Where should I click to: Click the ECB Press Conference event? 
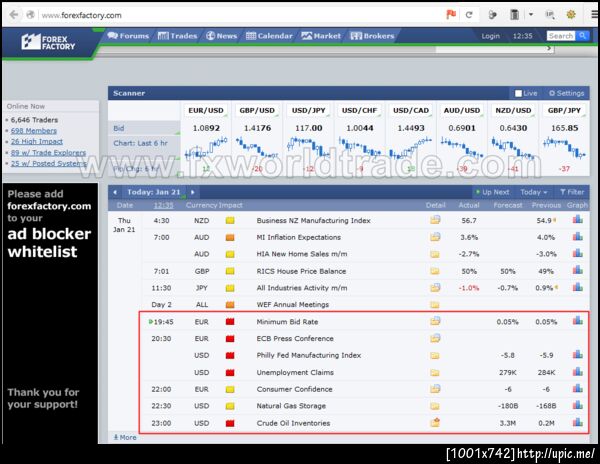(295, 339)
